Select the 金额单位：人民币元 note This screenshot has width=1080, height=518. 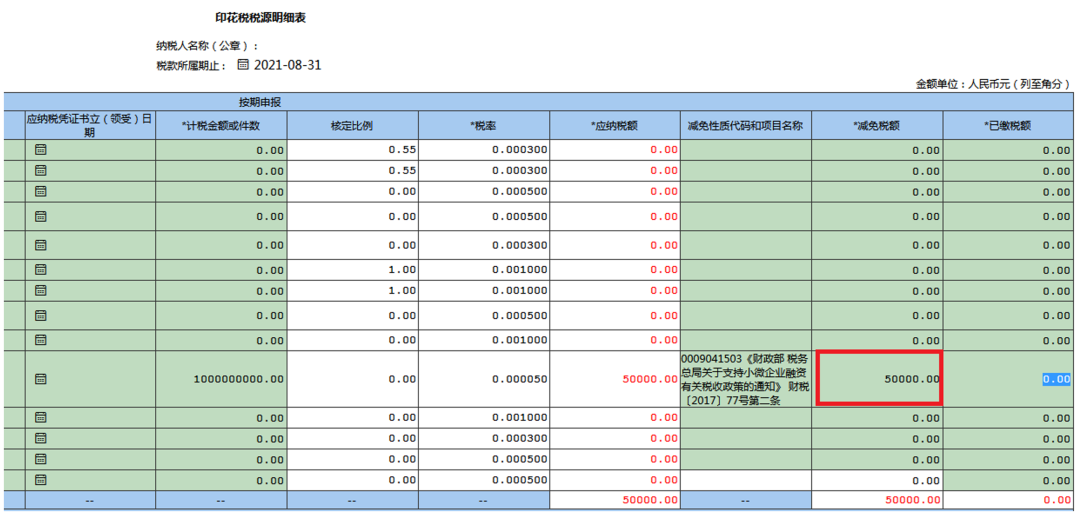click(993, 84)
